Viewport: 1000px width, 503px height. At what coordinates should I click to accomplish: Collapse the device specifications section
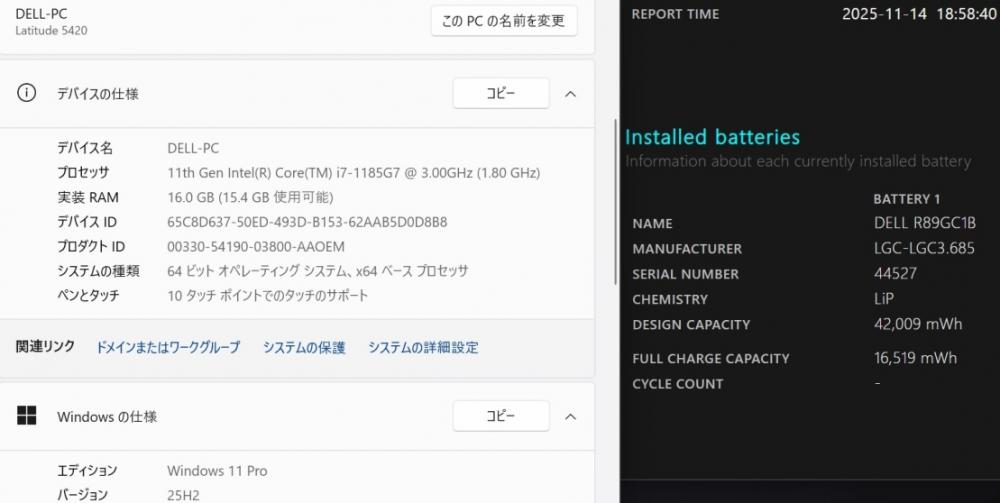pos(571,94)
